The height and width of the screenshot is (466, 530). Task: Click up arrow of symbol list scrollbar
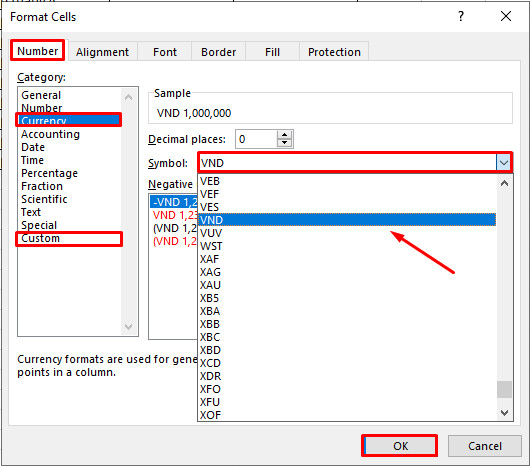pos(504,183)
